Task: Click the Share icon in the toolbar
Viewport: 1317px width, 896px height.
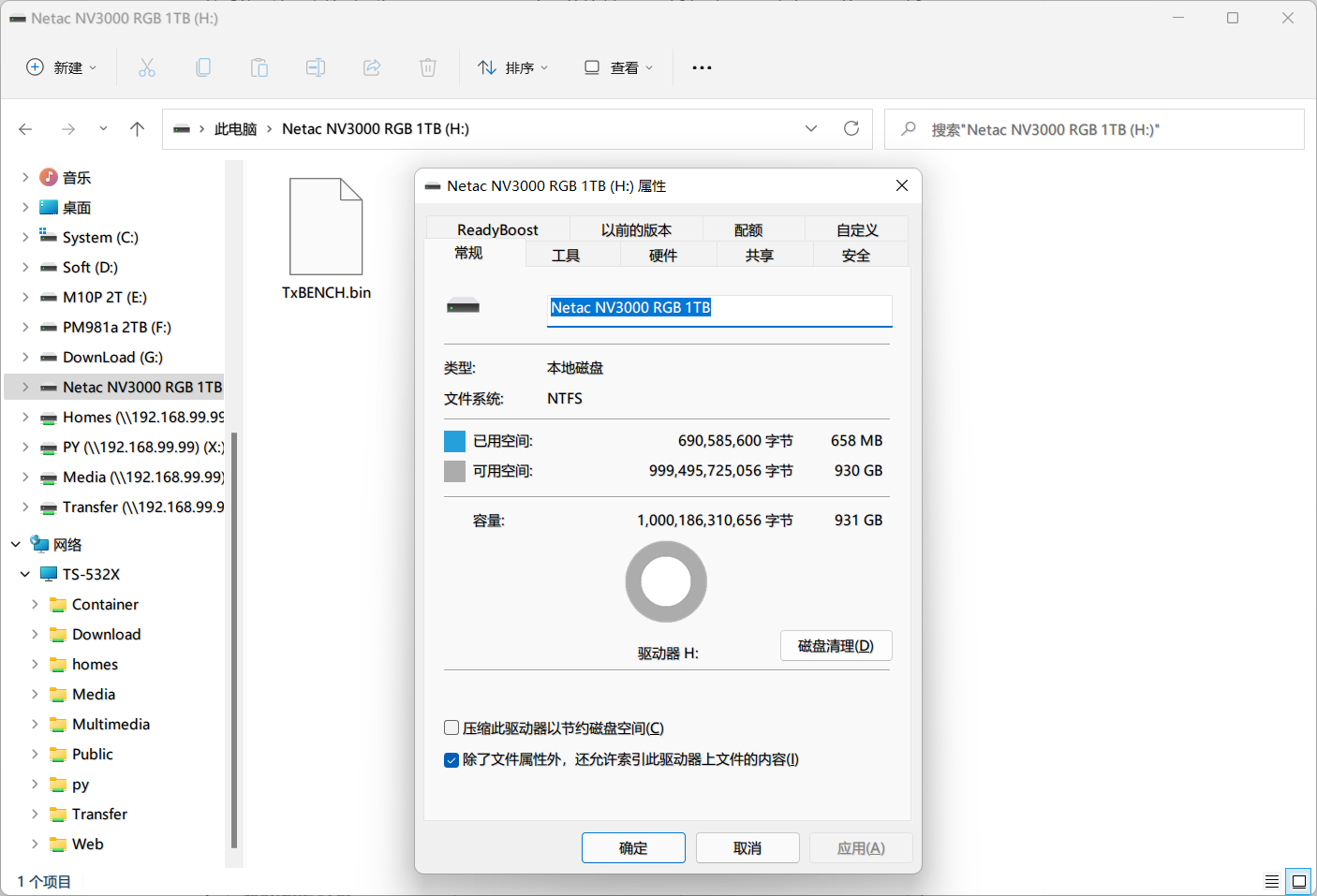Action: coord(372,66)
